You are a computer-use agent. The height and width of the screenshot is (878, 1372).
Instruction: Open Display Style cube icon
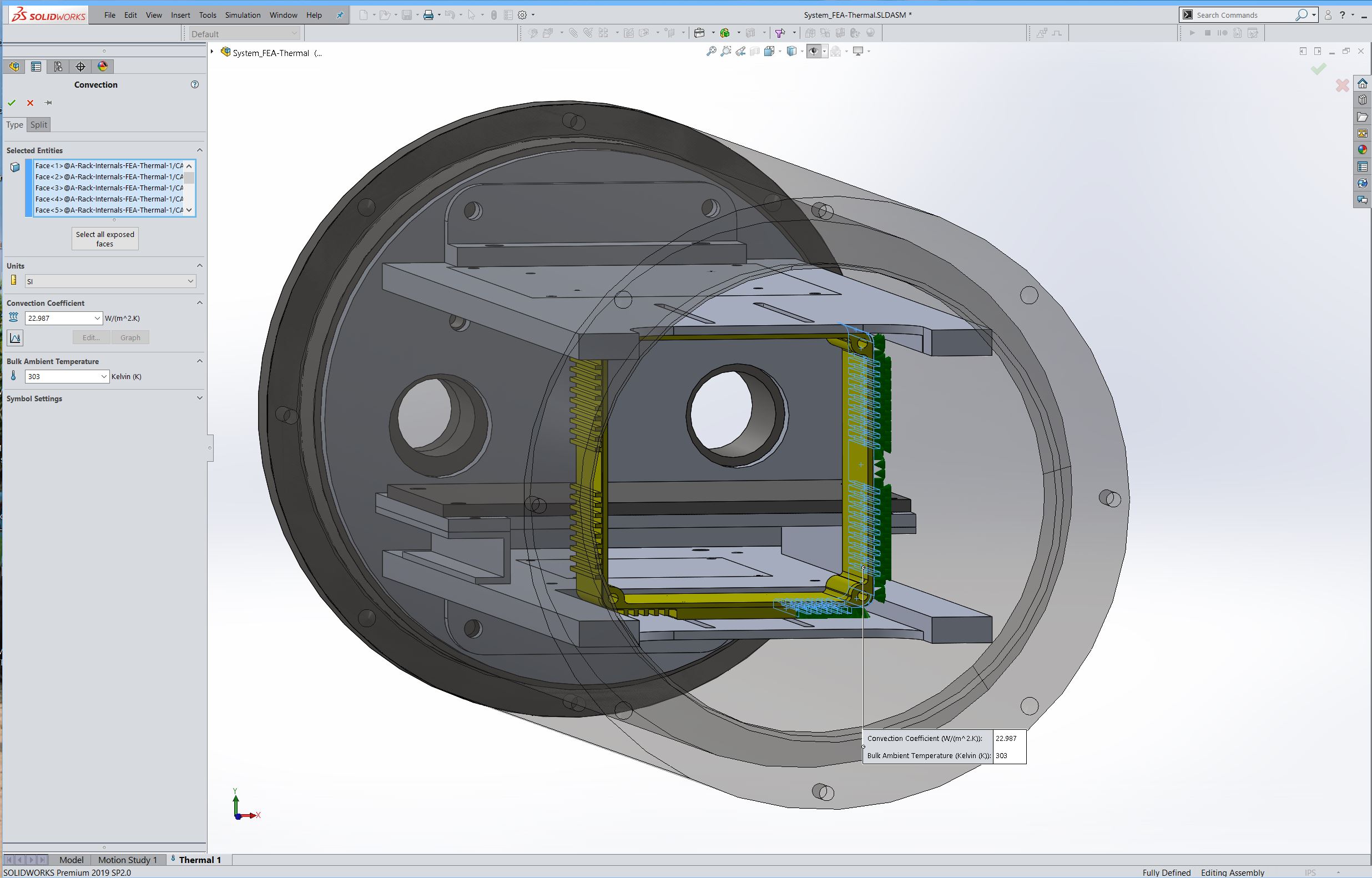coord(792,51)
